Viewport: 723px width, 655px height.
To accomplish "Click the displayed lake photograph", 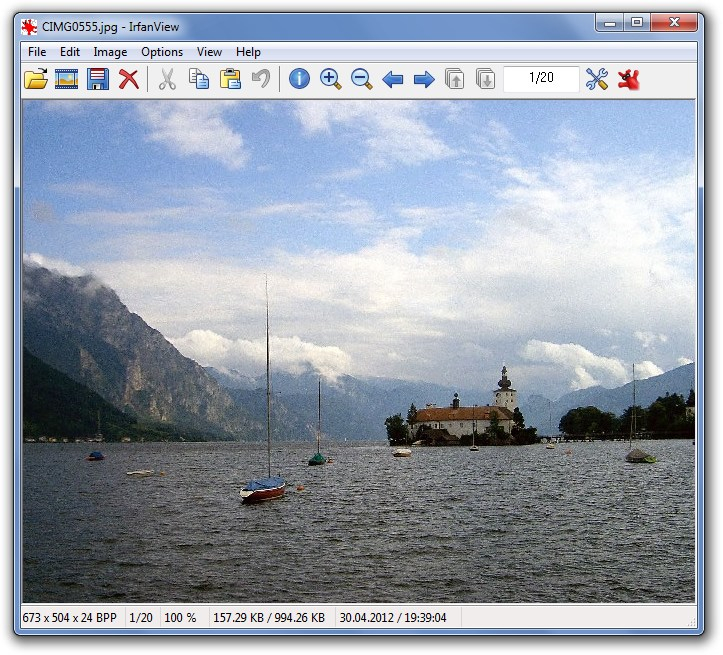I will (359, 352).
